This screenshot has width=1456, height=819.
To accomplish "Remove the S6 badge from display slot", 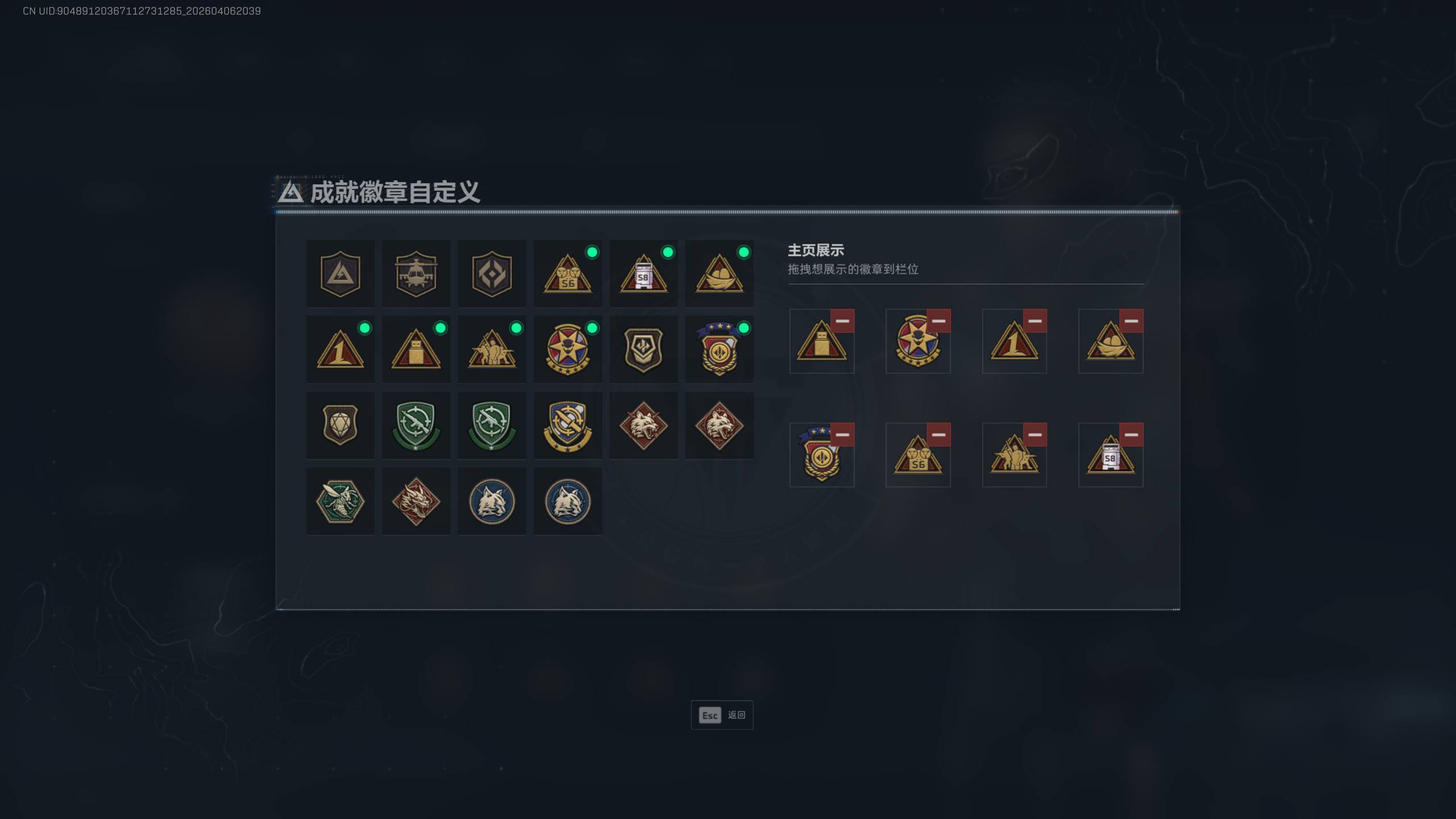I will [938, 435].
